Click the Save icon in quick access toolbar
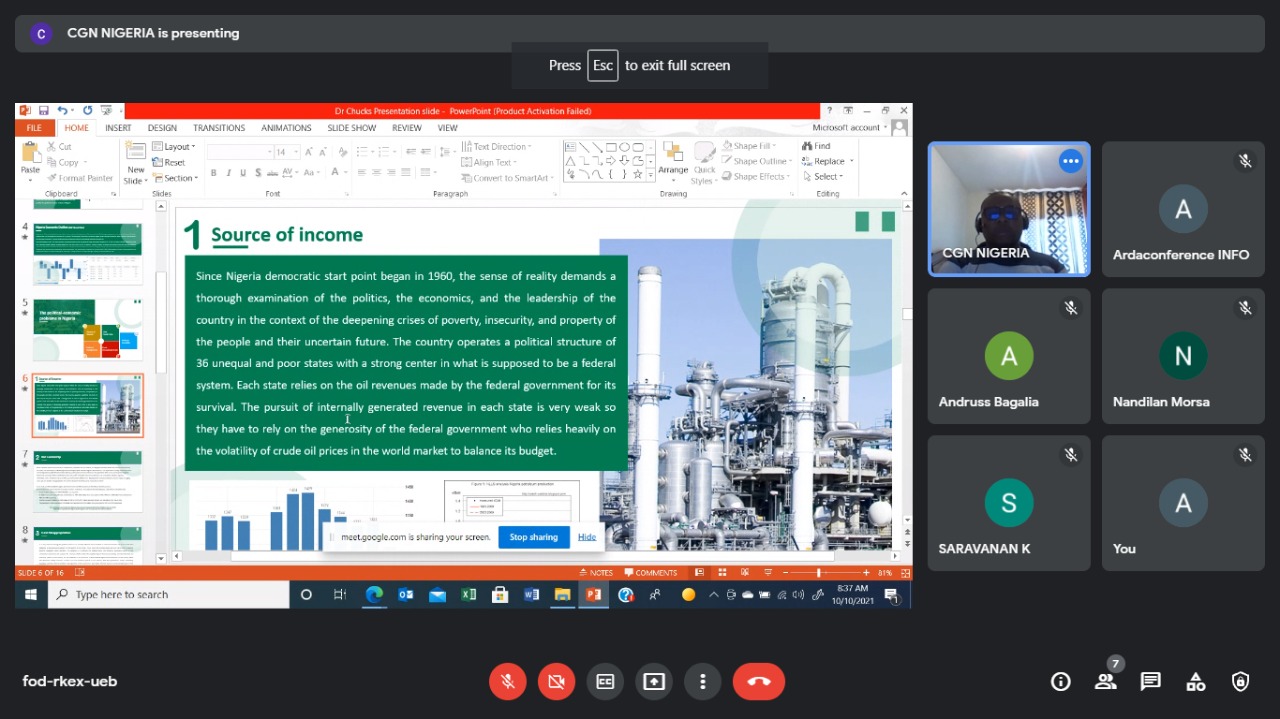The image size is (1280, 719). click(44, 110)
